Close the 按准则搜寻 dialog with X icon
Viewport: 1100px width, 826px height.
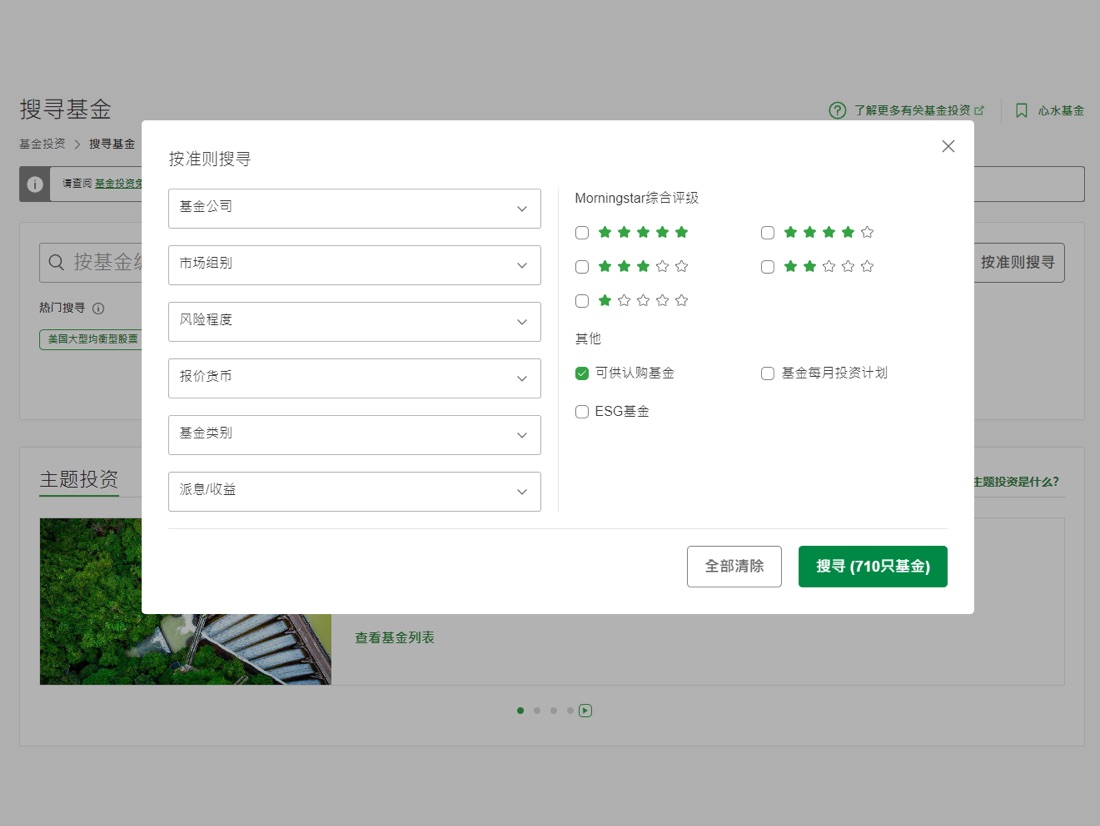coord(948,146)
